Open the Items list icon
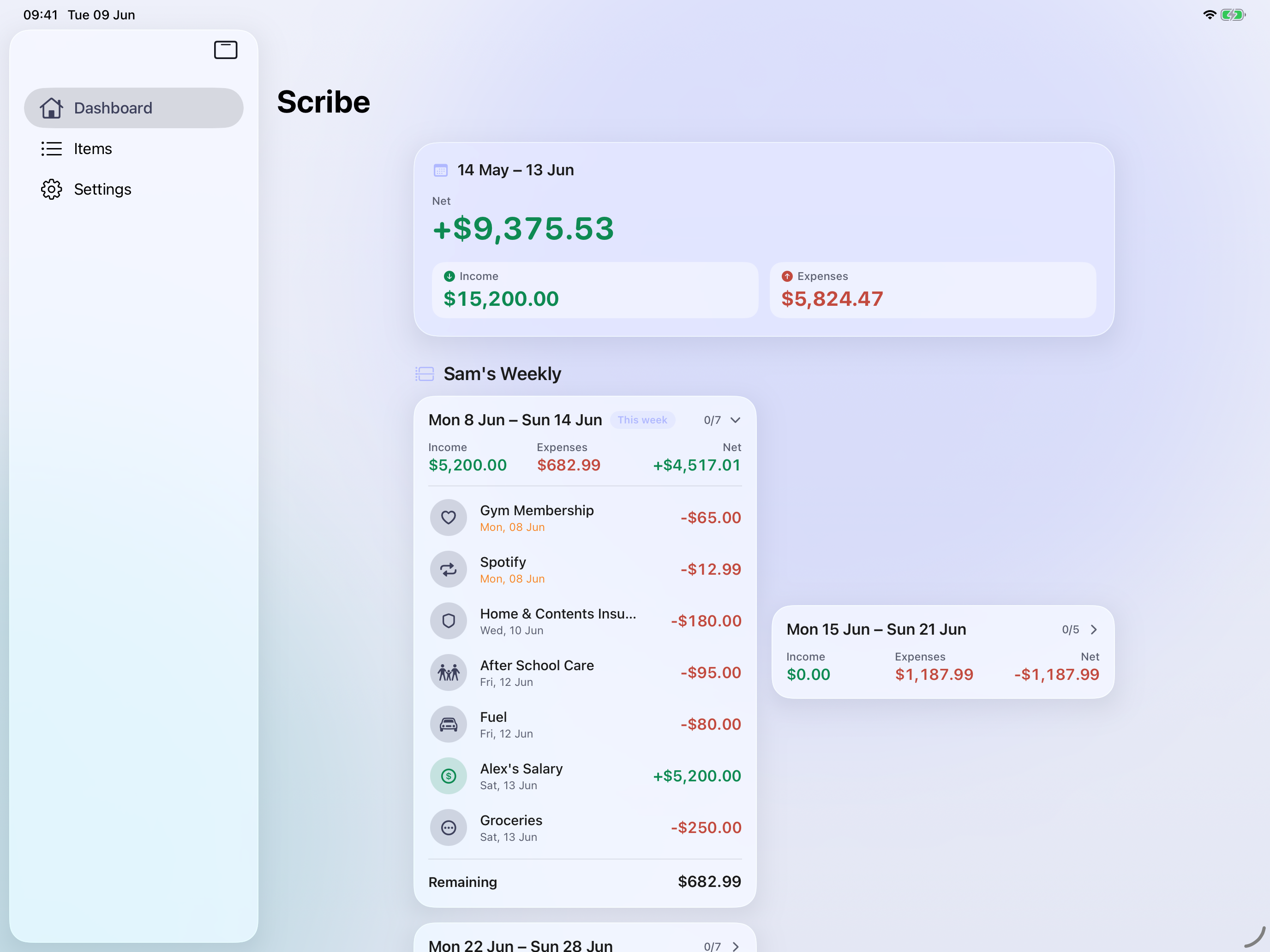The height and width of the screenshot is (952, 1270). point(51,149)
